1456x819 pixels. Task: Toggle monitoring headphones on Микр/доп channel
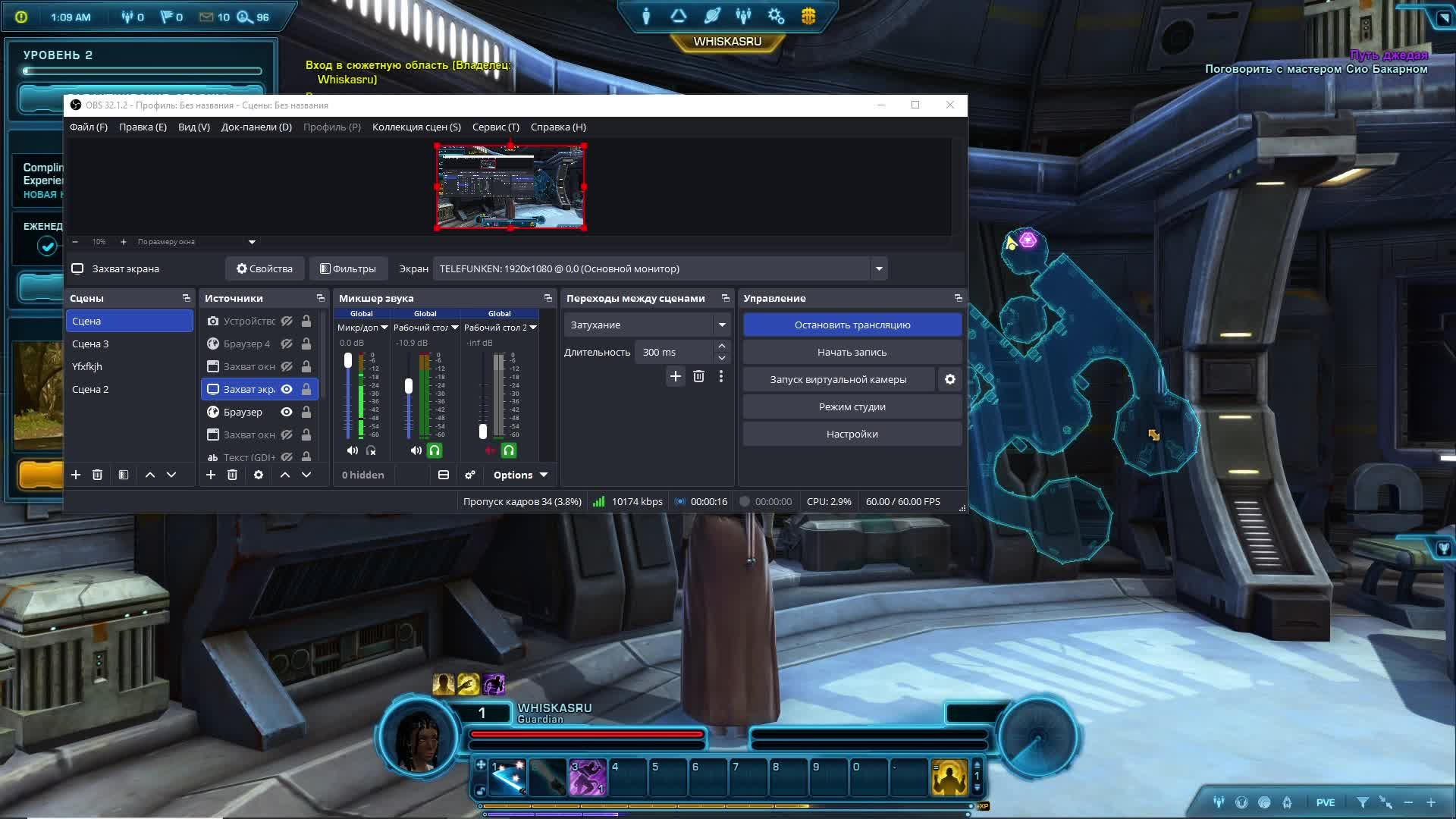371,450
